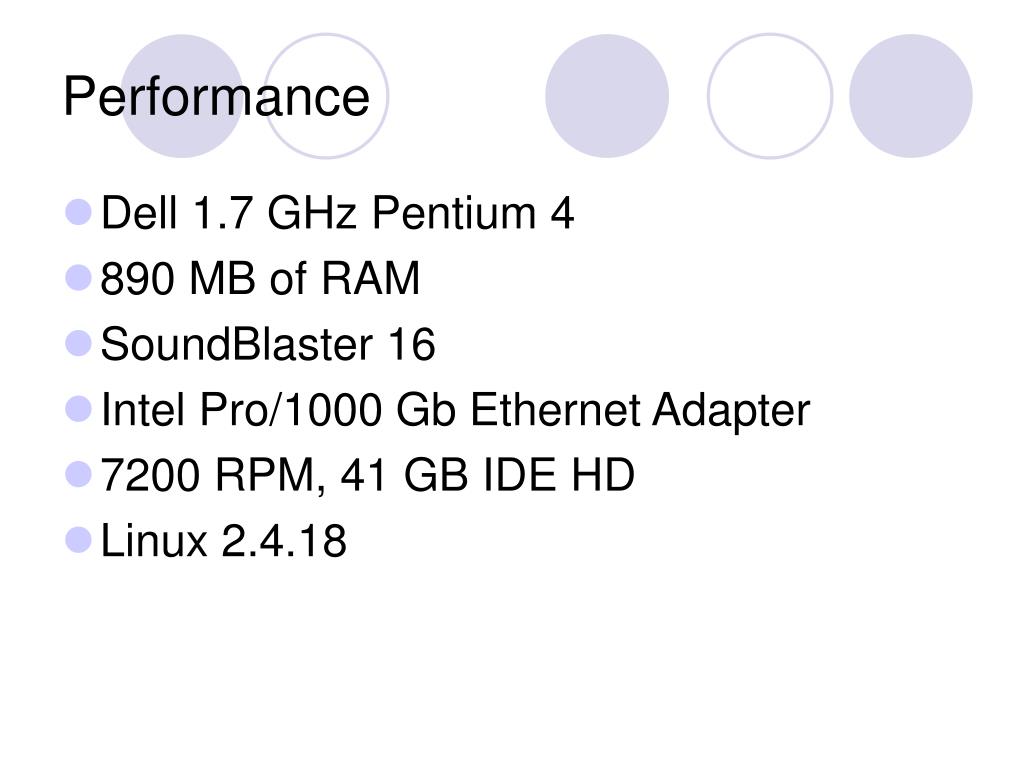Select the Linux 2.4.18 text

[223, 541]
